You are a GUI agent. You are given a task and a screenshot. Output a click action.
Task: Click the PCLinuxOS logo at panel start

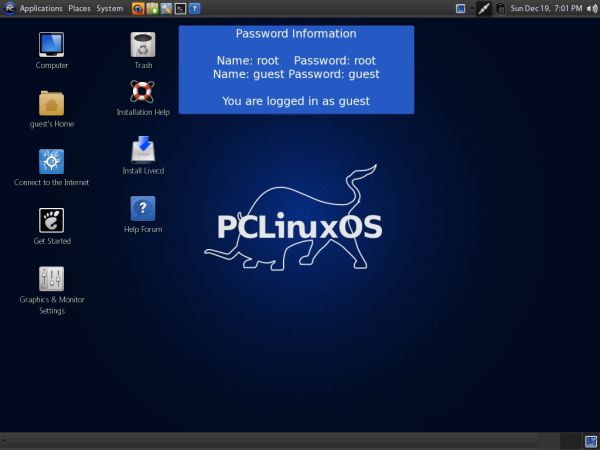coord(9,8)
